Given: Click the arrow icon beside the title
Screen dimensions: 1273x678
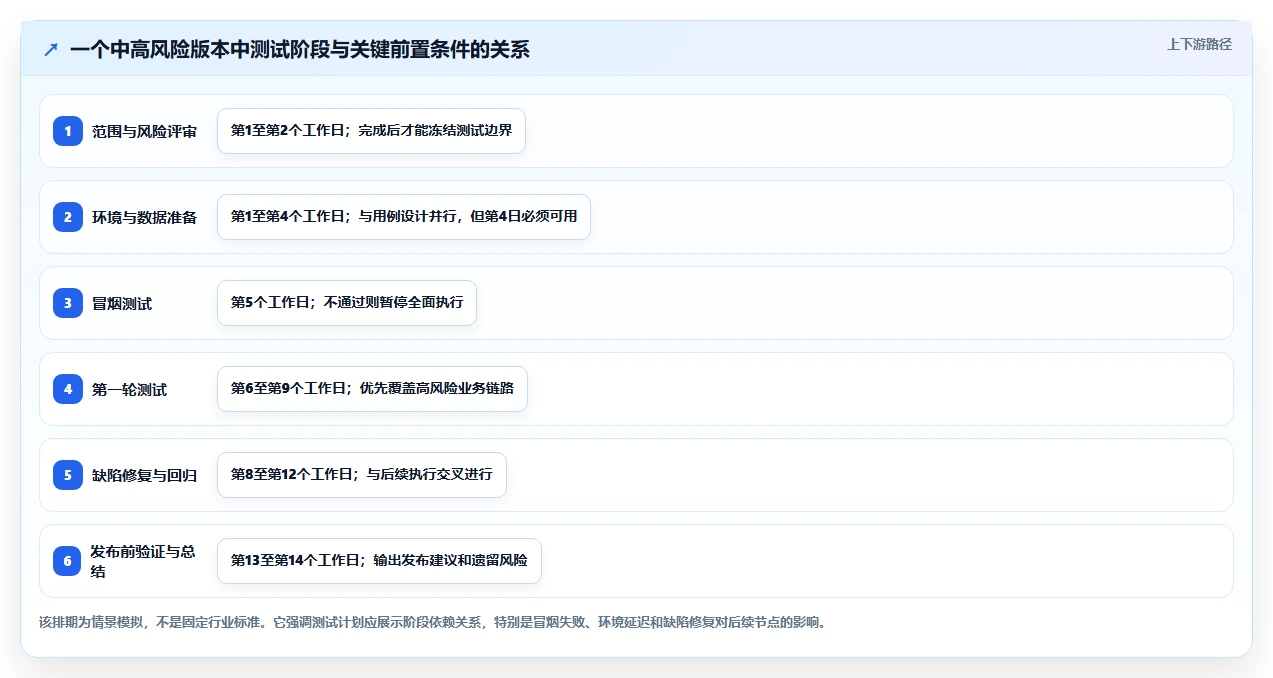Looking at the screenshot, I should tap(51, 49).
